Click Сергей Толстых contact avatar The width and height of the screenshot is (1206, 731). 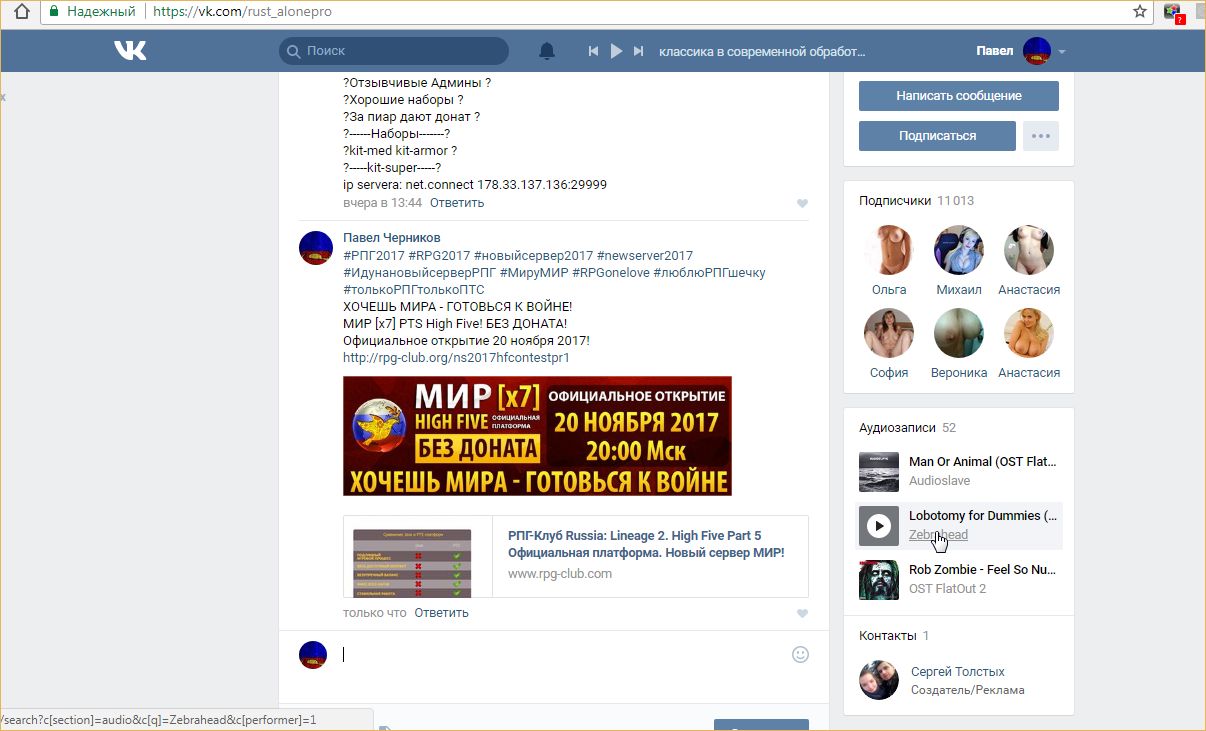[x=879, y=680]
